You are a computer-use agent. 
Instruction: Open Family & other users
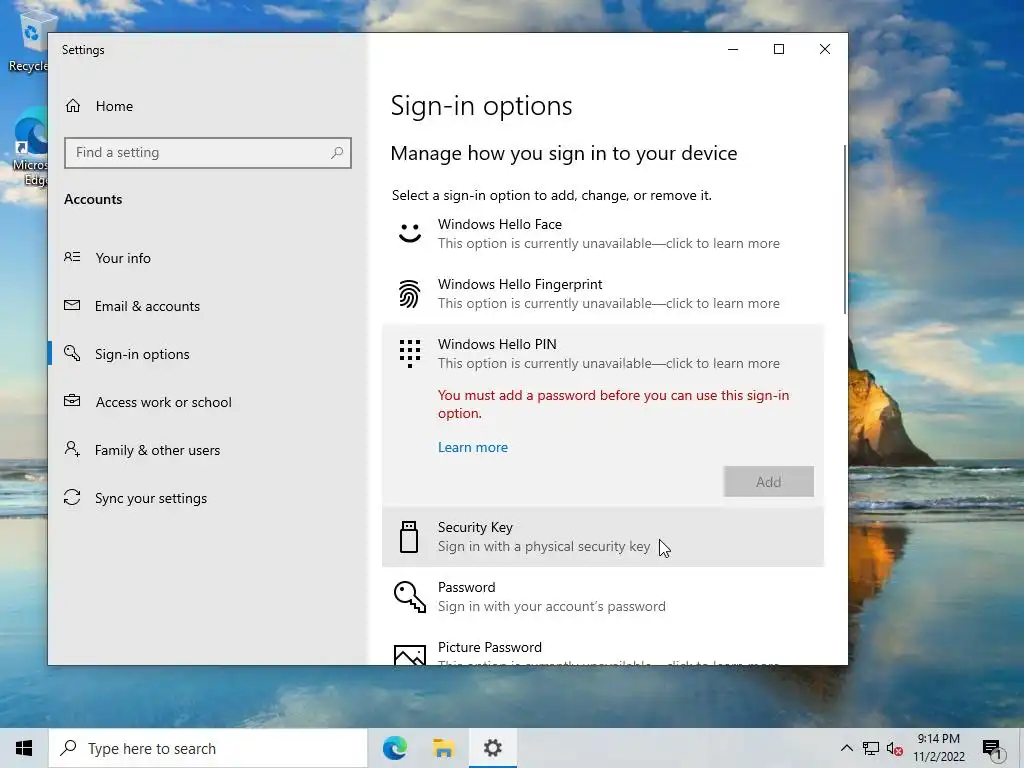[x=208, y=450]
